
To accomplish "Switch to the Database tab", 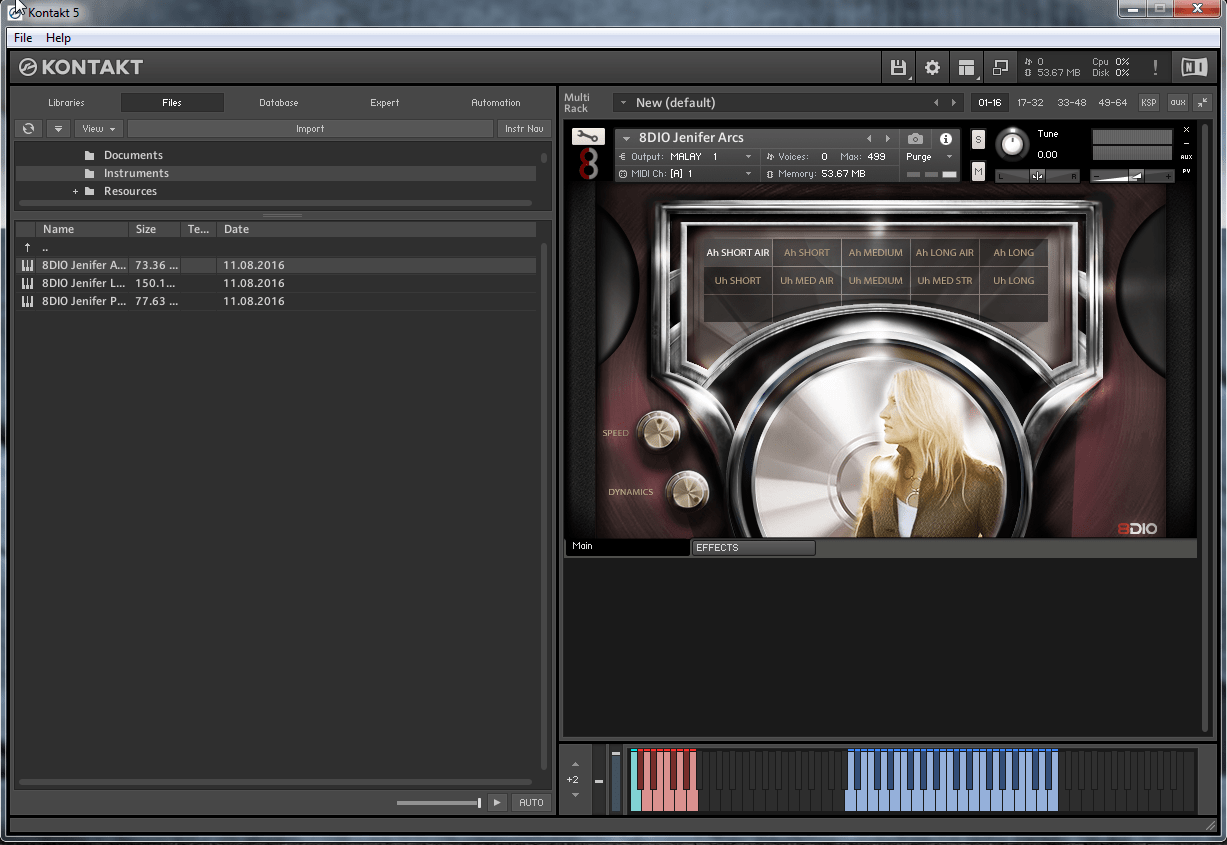I will [x=279, y=103].
